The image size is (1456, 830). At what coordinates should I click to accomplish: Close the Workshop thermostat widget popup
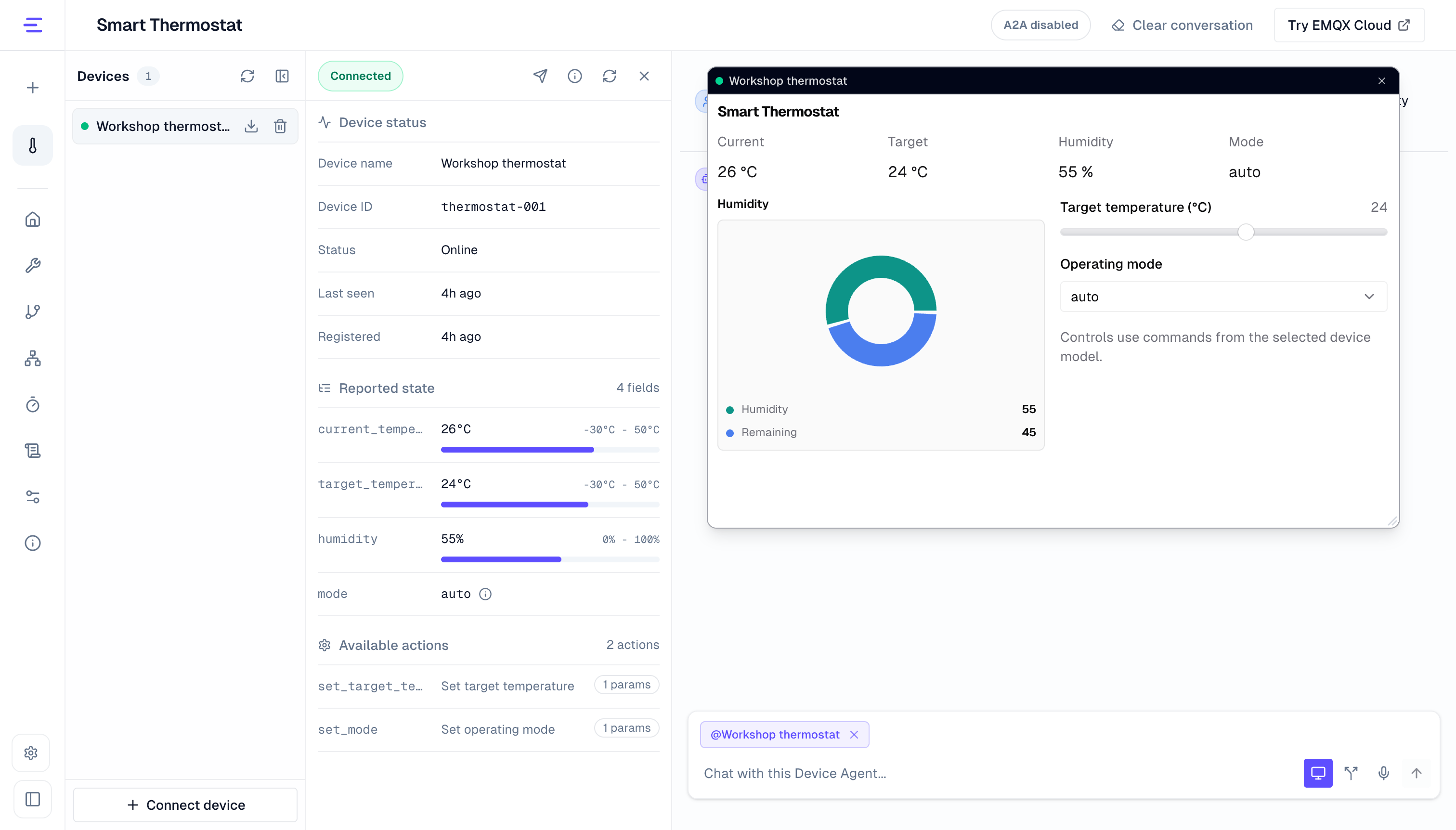(x=1382, y=81)
